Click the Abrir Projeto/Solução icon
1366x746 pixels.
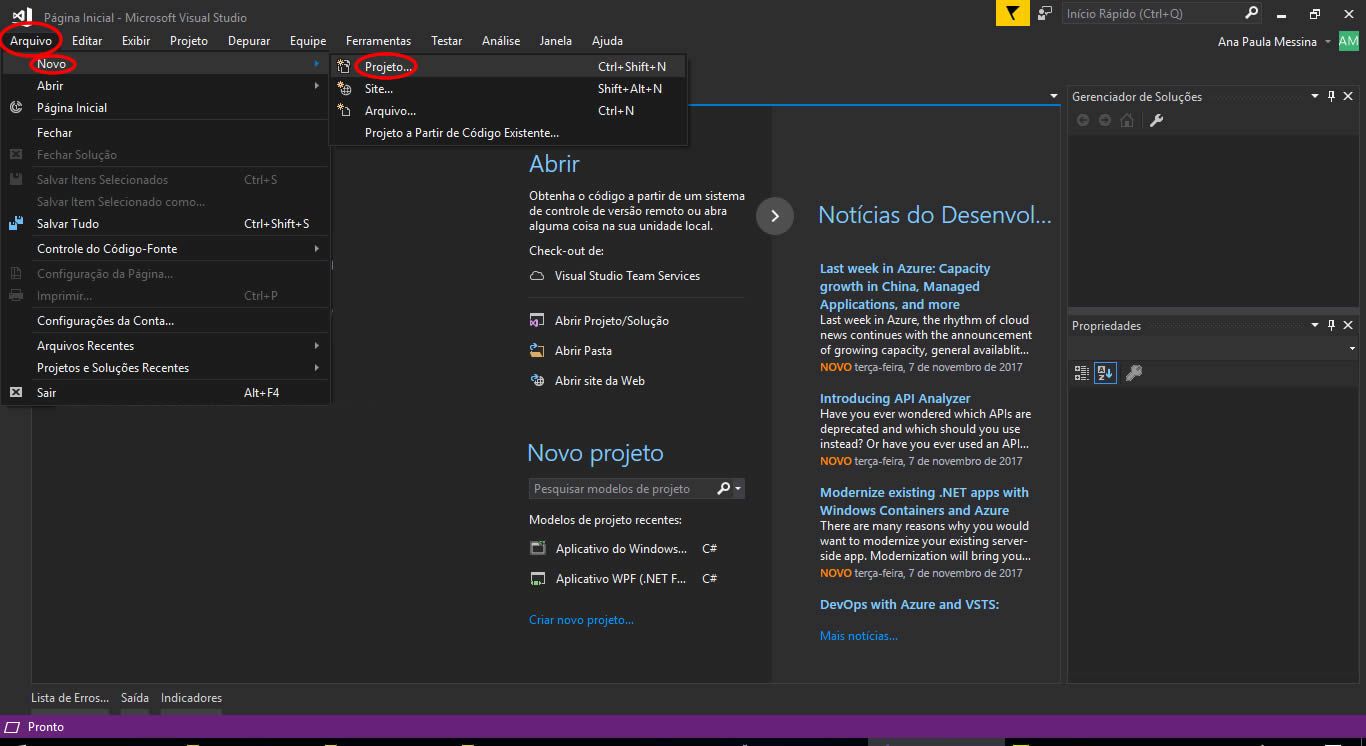click(537, 321)
